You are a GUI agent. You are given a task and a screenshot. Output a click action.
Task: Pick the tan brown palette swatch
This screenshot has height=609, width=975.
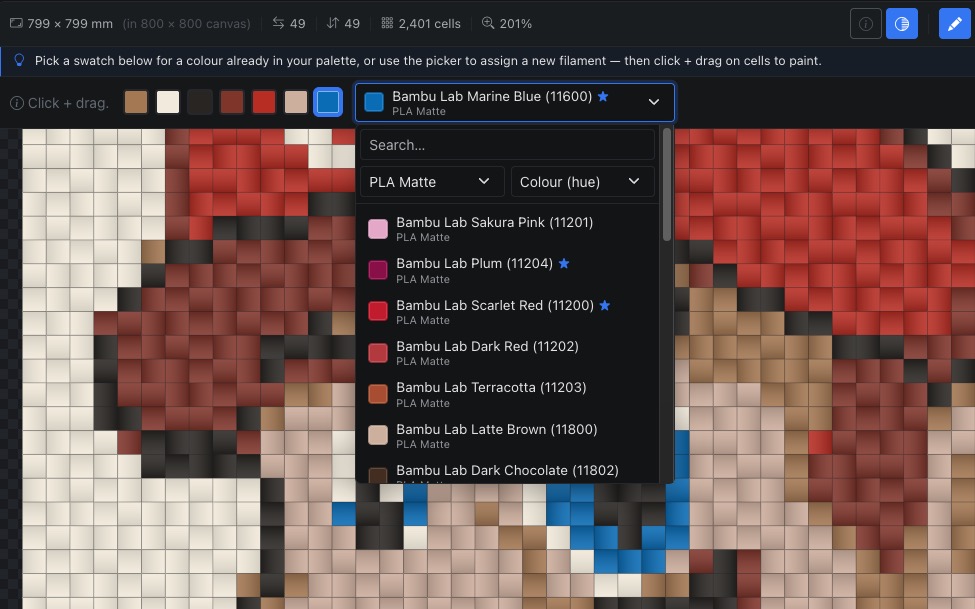click(136, 102)
